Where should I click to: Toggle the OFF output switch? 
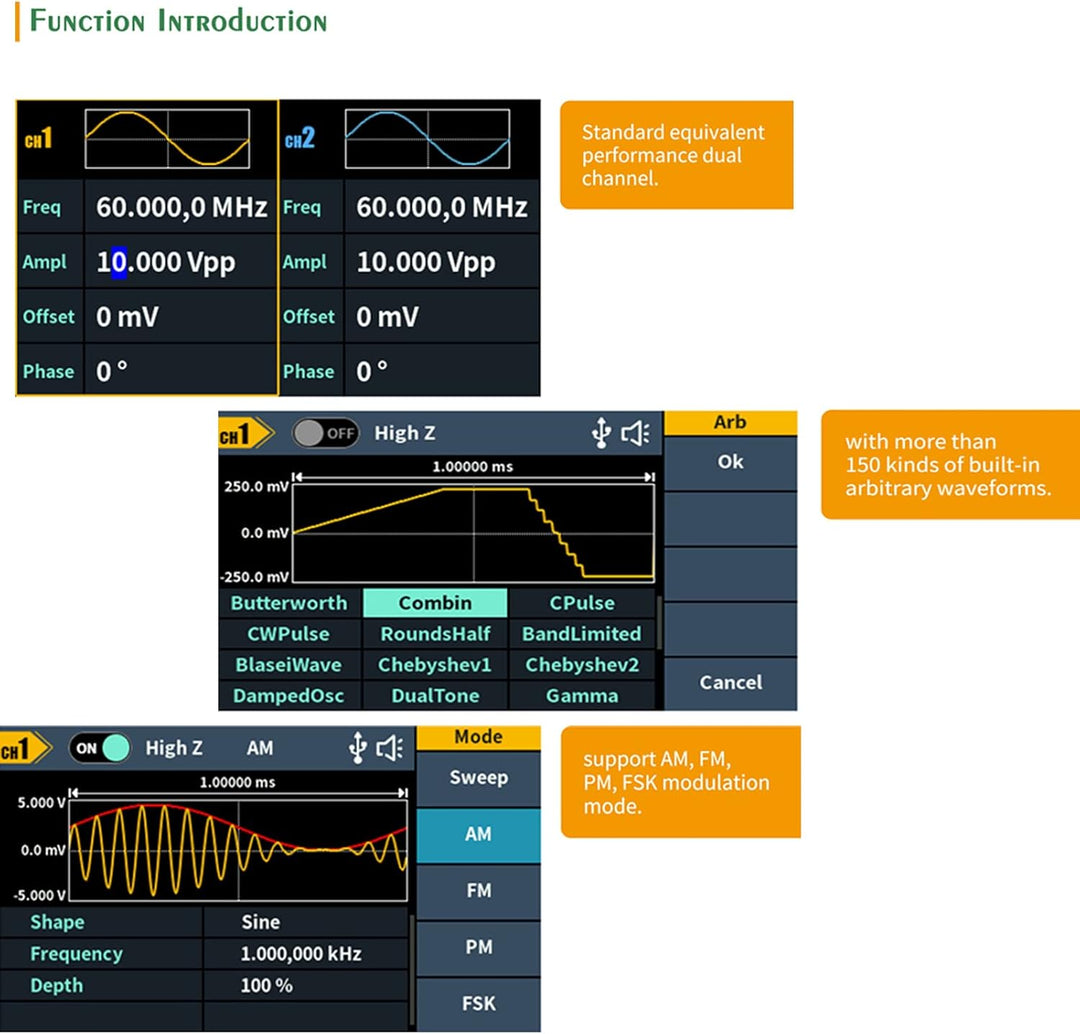click(325, 433)
